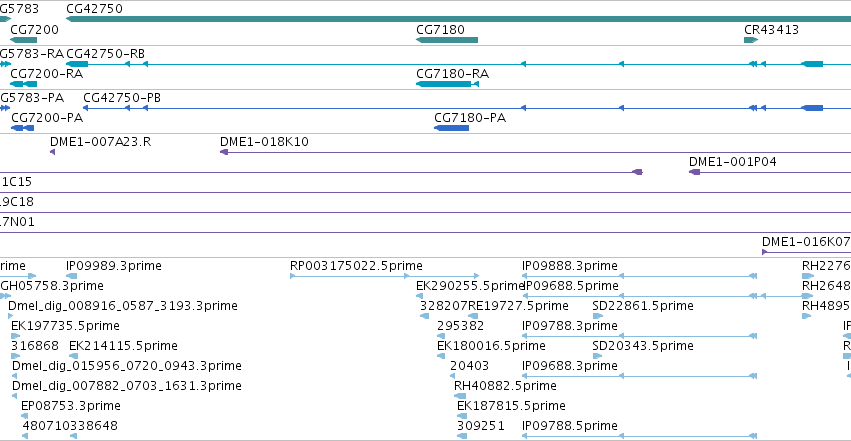
Task: Select the DME1-007A23.R purple arrow marker
Action: click(53, 152)
